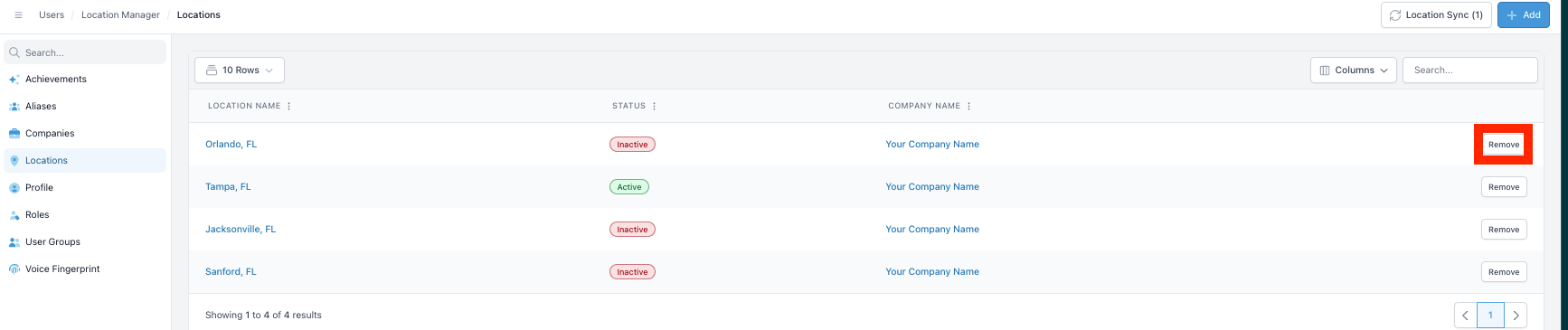The image size is (1568, 330).
Task: Open the Tampa, FL location link
Action: click(x=228, y=187)
